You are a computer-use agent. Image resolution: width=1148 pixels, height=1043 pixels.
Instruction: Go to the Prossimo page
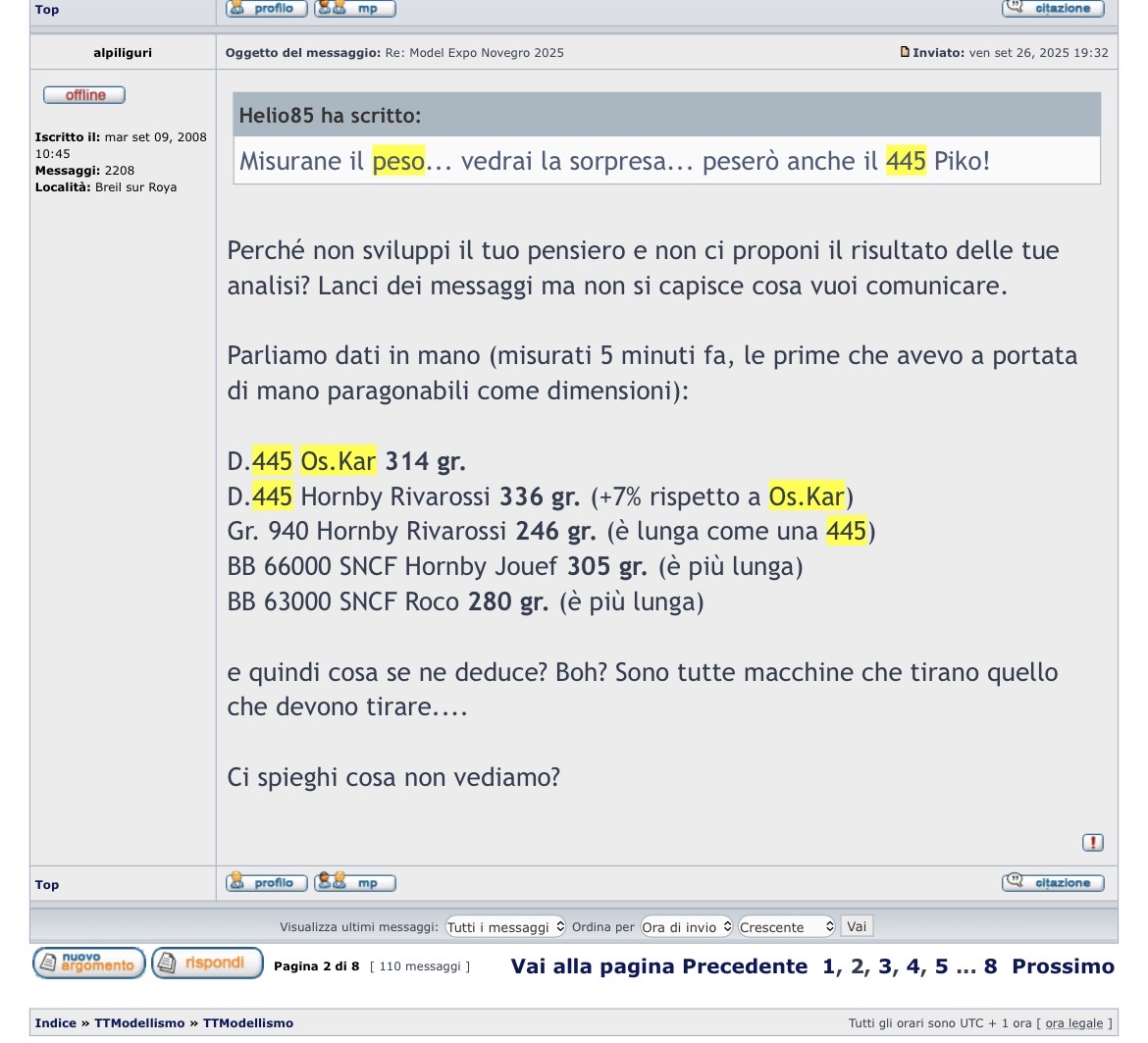[x=1063, y=966]
